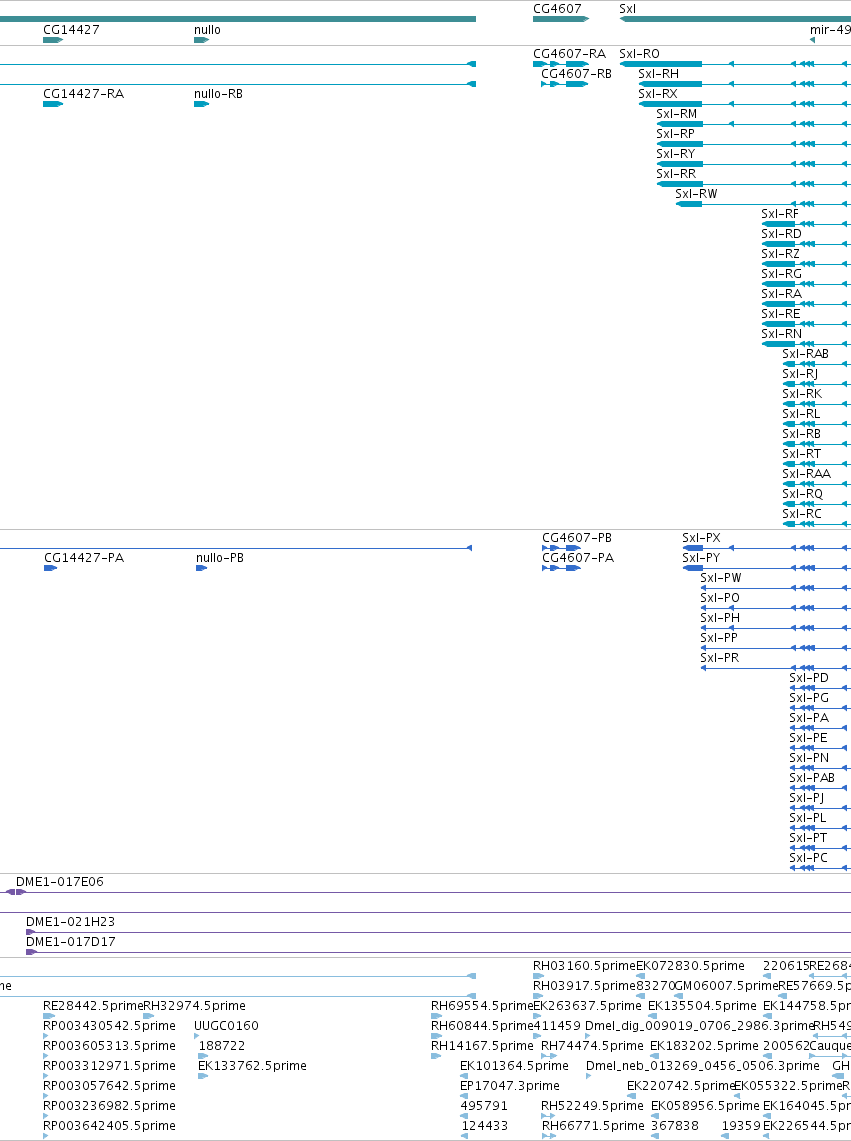
Task: Click the Sxl gene label
Action: click(628, 9)
